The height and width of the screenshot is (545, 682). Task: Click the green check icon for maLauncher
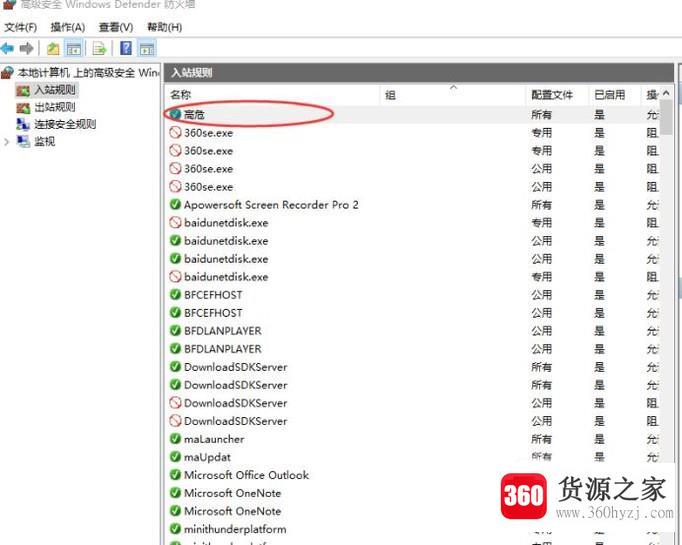pos(175,439)
